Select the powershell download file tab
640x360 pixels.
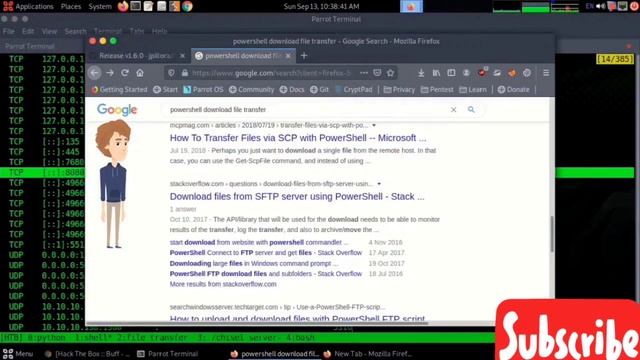243,56
